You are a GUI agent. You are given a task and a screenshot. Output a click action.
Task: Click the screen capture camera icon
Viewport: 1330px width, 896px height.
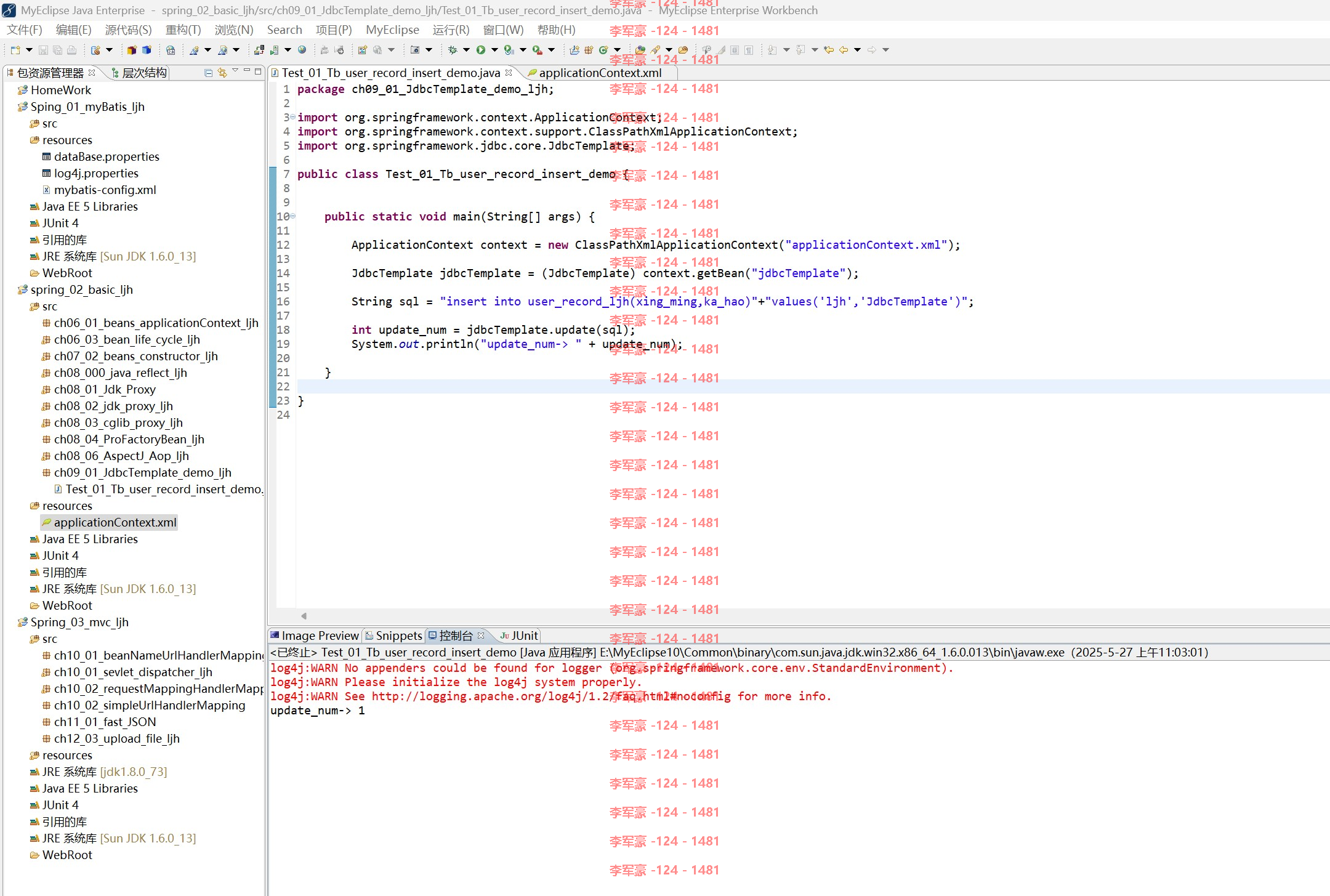[415, 50]
